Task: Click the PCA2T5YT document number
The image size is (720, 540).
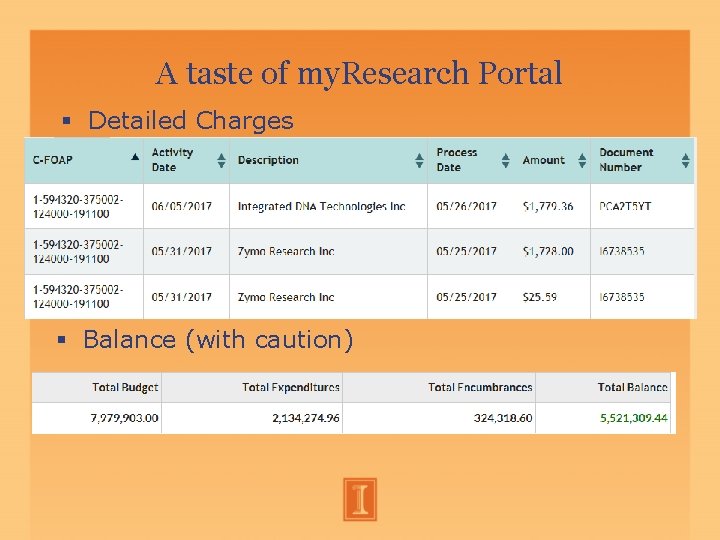Action: 625,207
